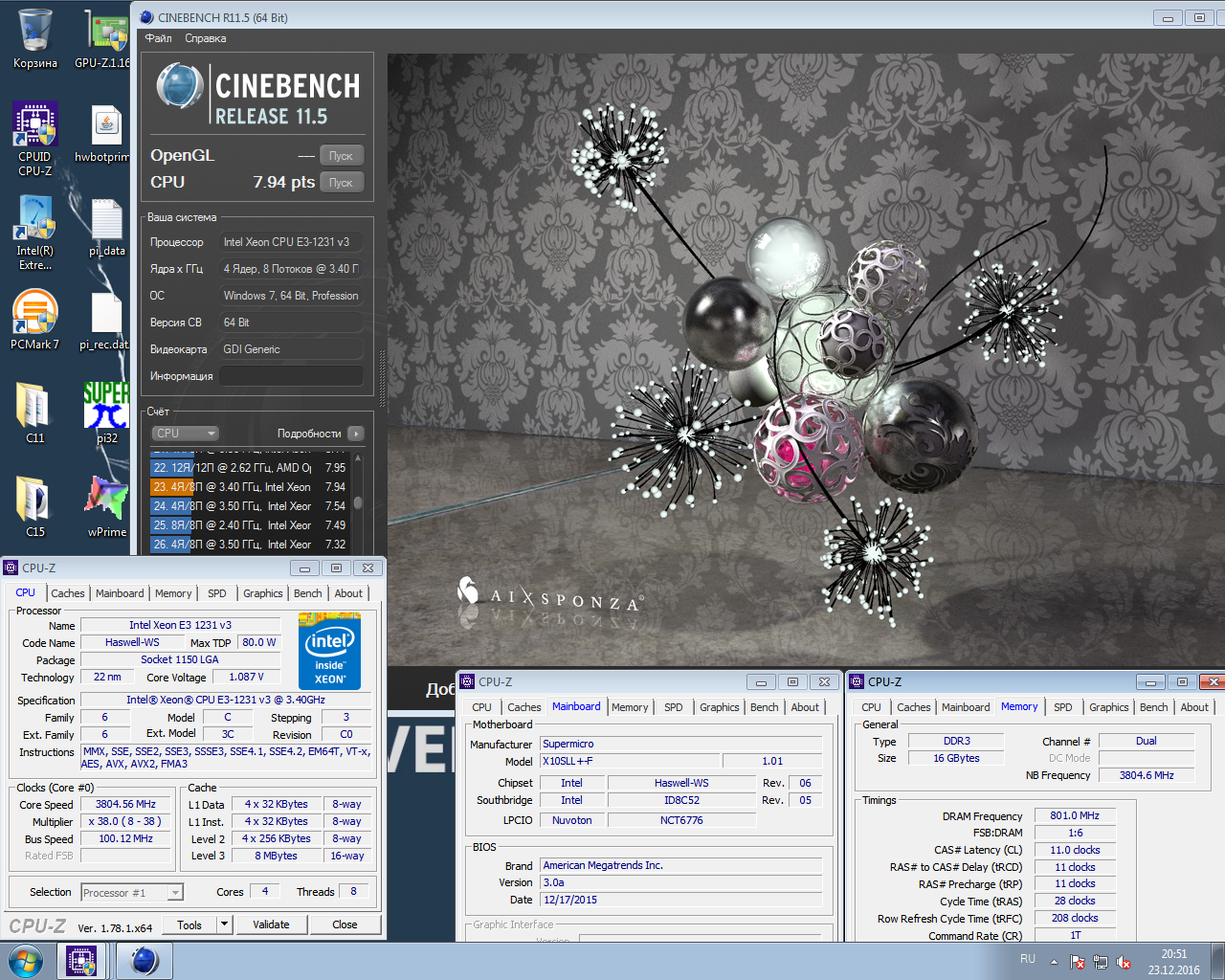Screen dimensions: 1225x980
Task: Select the pi_rec.dat file icon
Action: point(105,321)
